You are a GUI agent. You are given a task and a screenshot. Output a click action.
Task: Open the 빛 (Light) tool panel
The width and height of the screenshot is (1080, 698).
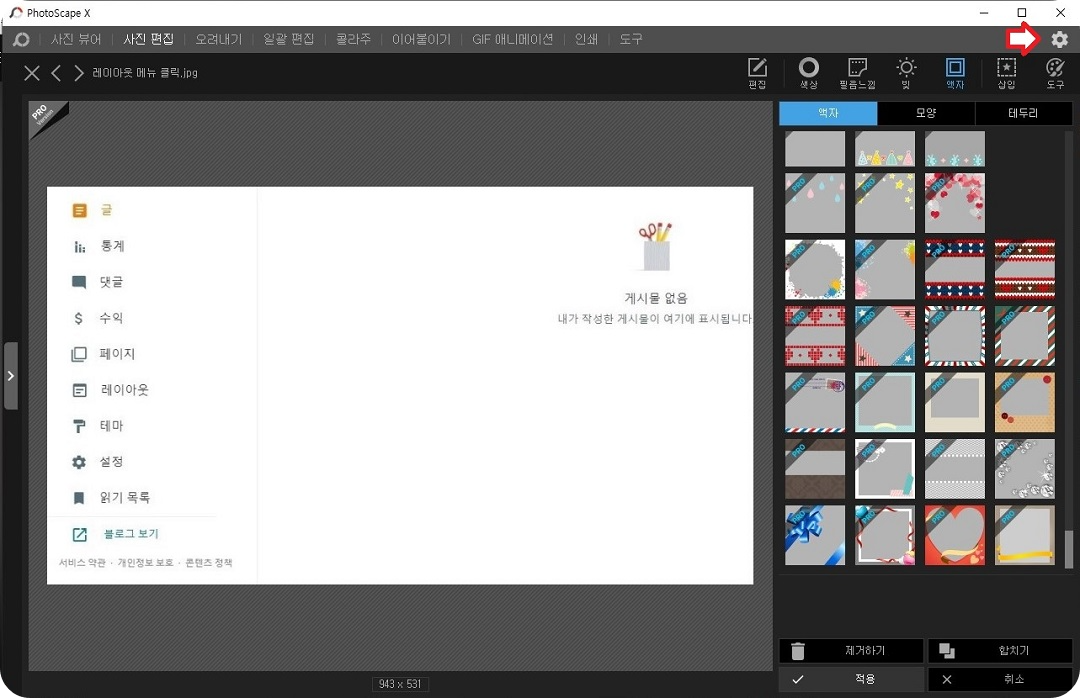[x=906, y=73]
